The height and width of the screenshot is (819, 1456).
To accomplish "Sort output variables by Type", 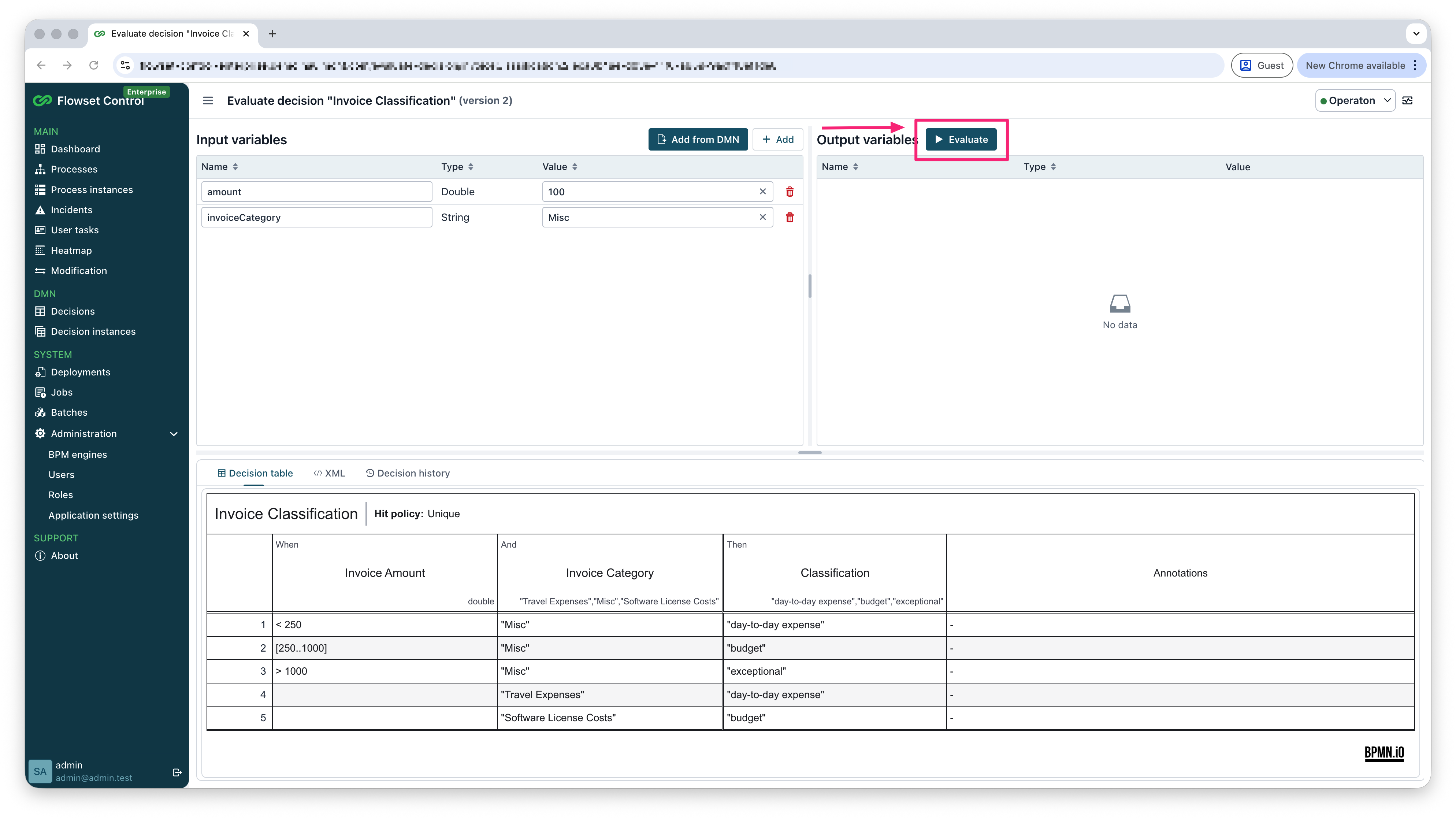I will point(1040,167).
